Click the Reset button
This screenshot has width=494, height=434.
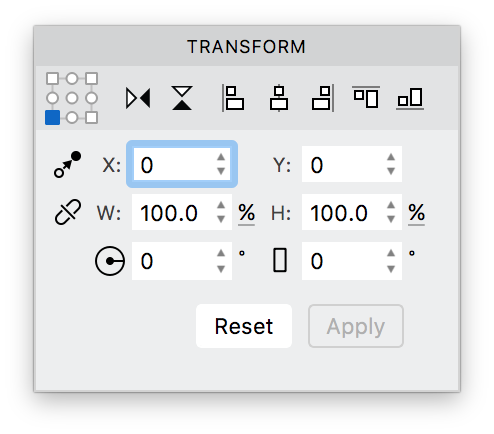tap(244, 326)
